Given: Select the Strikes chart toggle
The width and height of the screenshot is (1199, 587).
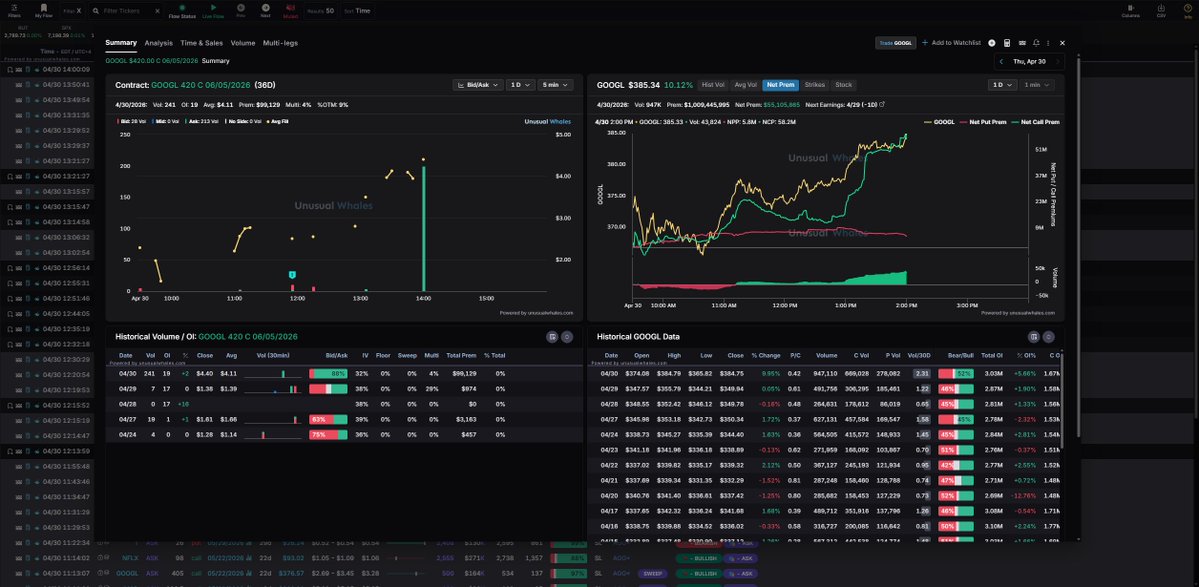Looking at the screenshot, I should 814,85.
